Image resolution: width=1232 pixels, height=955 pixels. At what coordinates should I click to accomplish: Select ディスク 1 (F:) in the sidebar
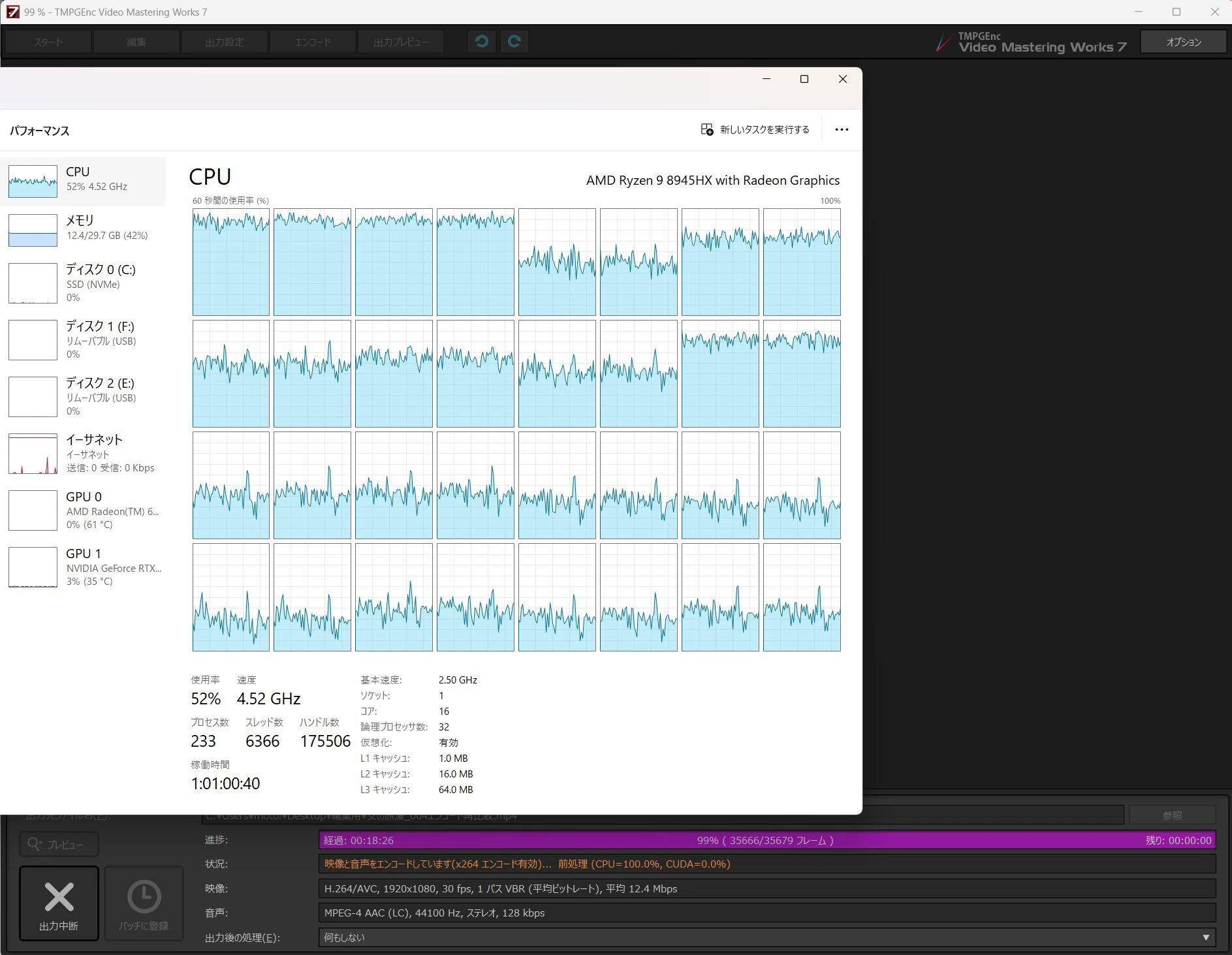(83, 339)
